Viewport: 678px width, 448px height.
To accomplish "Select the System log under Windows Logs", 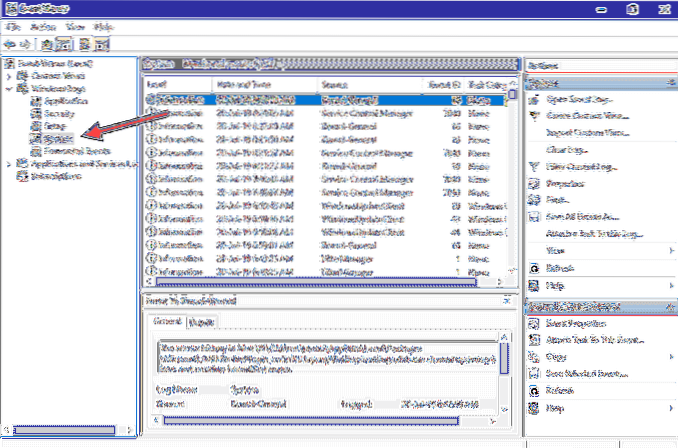I will tap(52, 140).
